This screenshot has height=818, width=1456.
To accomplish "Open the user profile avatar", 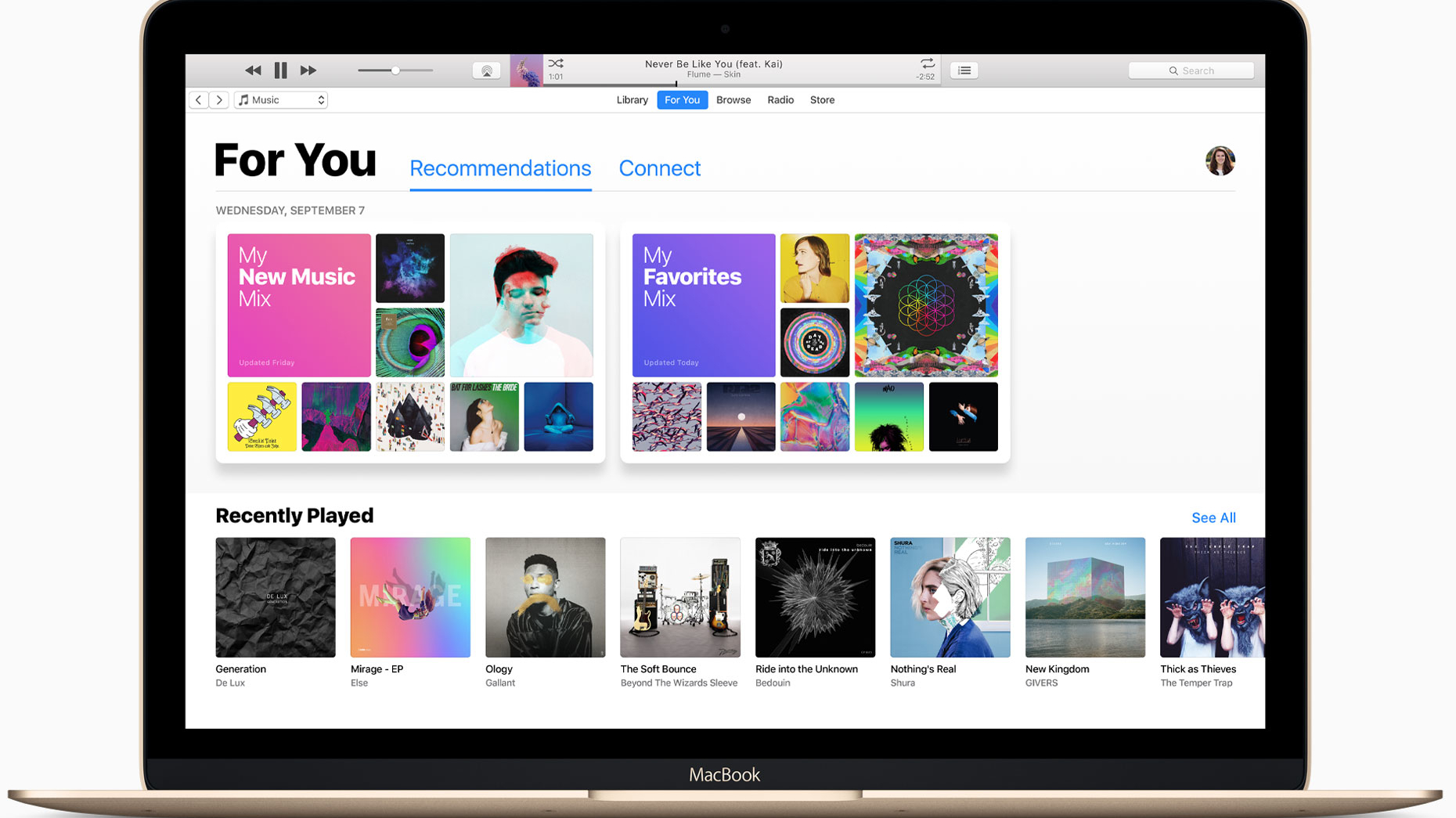I will pos(1220,161).
